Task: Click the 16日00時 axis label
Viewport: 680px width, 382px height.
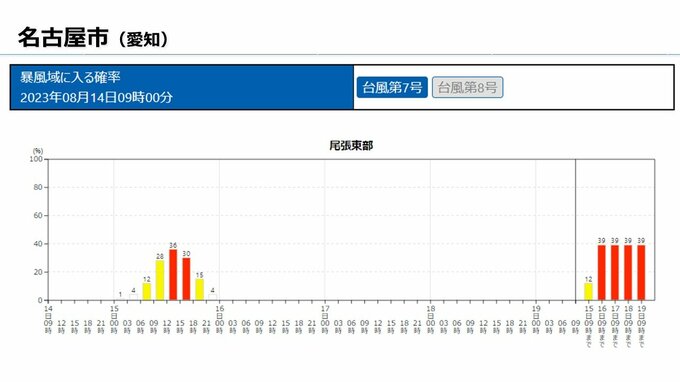Action: click(219, 320)
